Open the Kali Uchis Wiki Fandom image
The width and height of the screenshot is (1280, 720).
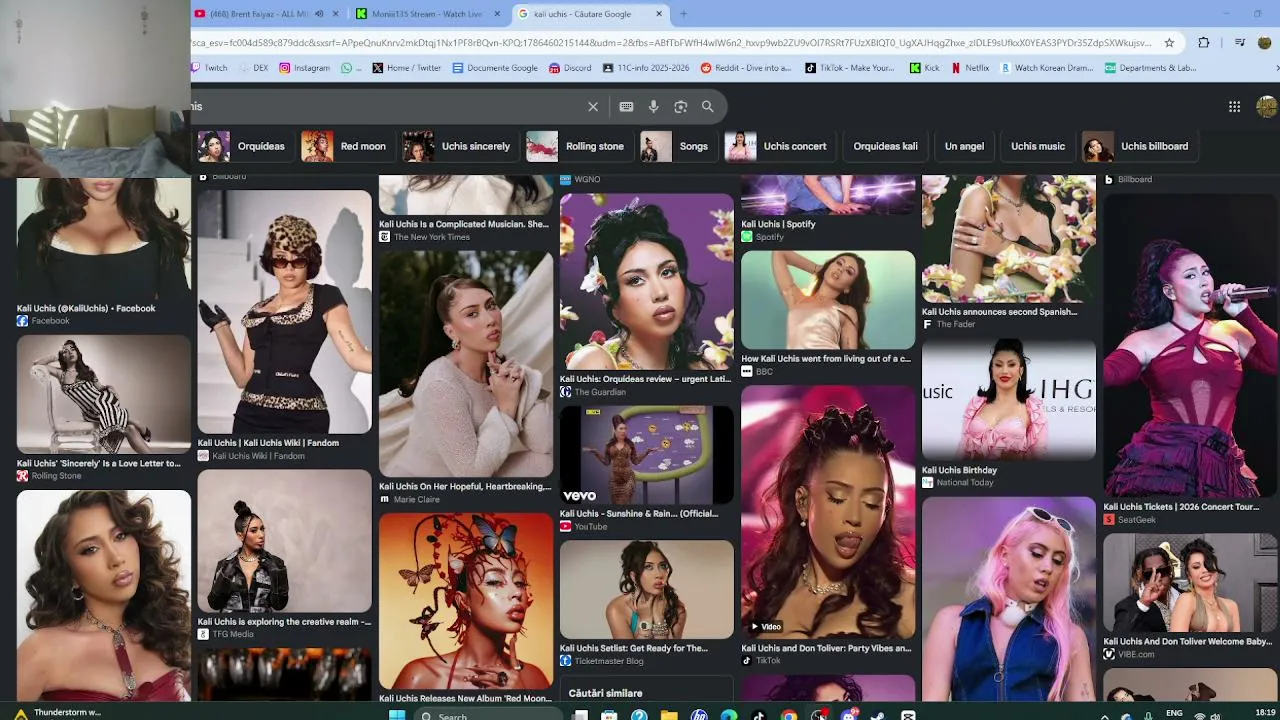tap(284, 312)
